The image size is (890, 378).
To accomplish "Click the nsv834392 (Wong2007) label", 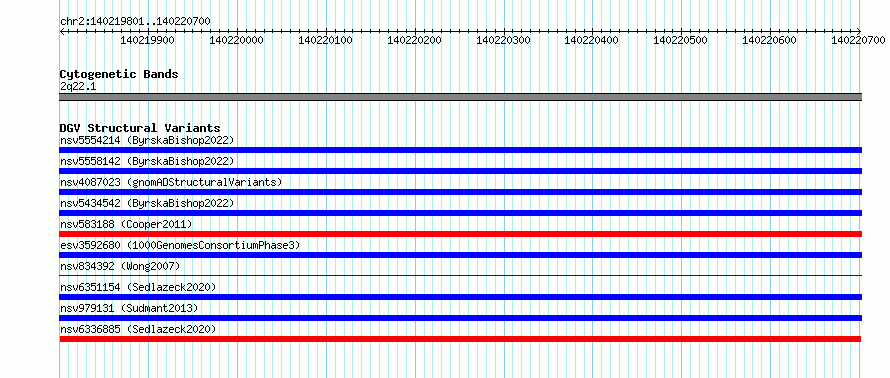I will coord(120,266).
